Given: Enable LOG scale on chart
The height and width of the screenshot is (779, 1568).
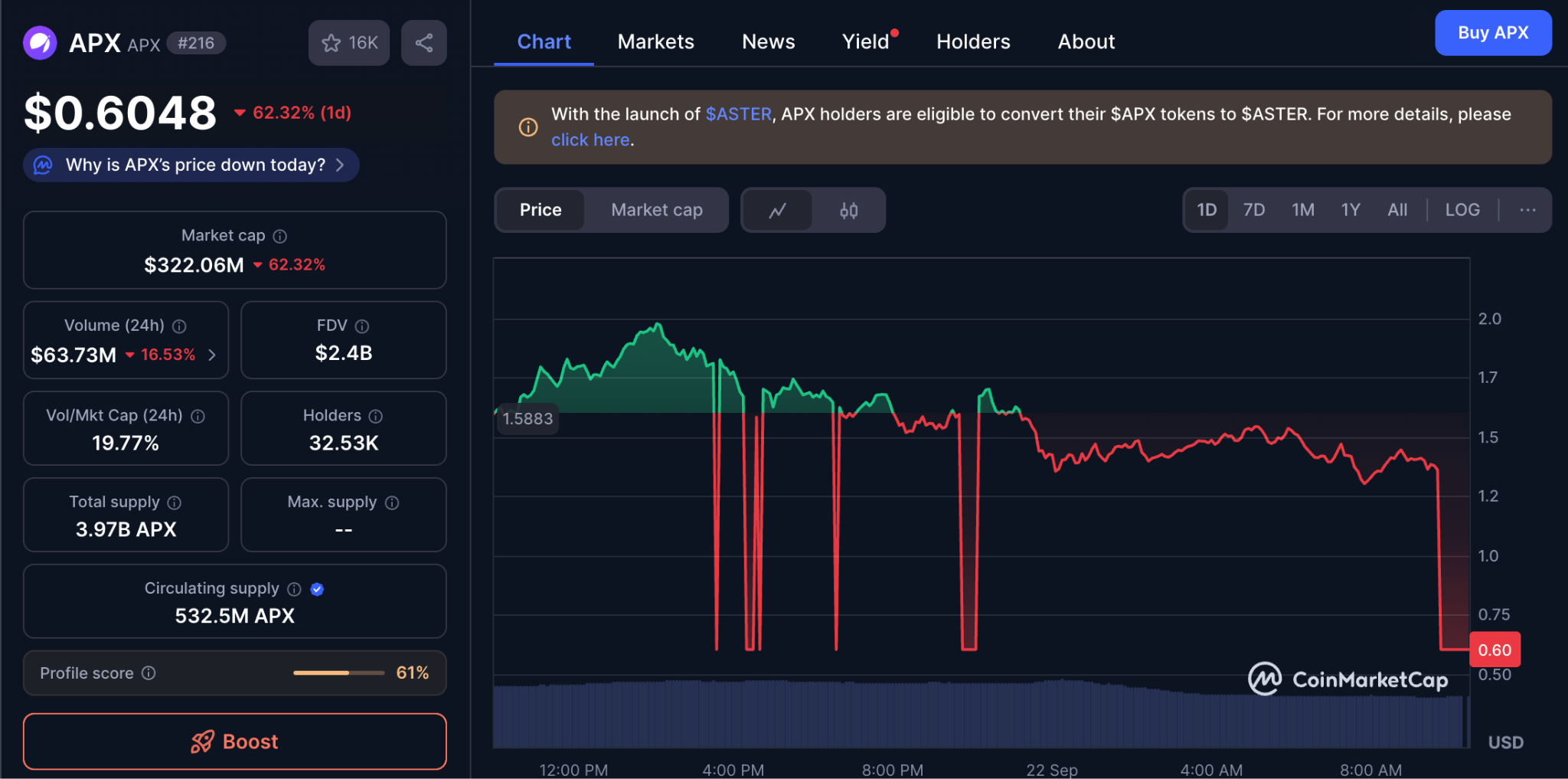Looking at the screenshot, I should (x=1462, y=210).
